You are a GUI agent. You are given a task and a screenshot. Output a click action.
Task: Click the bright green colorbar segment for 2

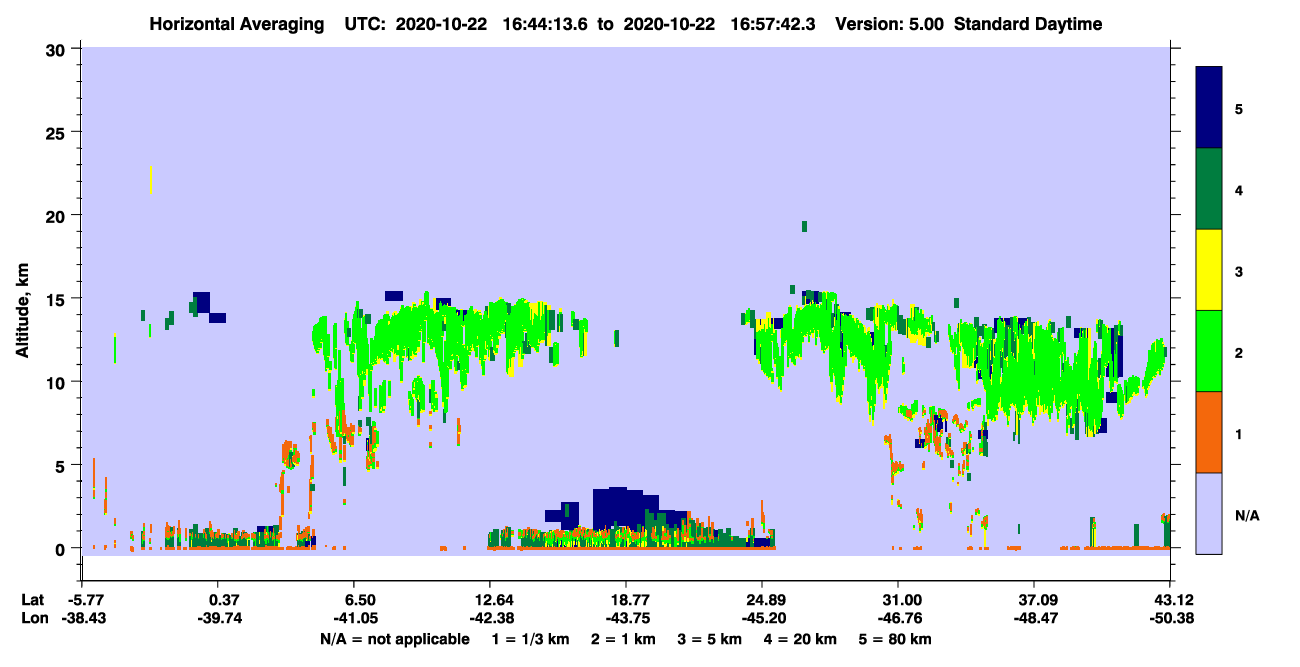[1209, 351]
